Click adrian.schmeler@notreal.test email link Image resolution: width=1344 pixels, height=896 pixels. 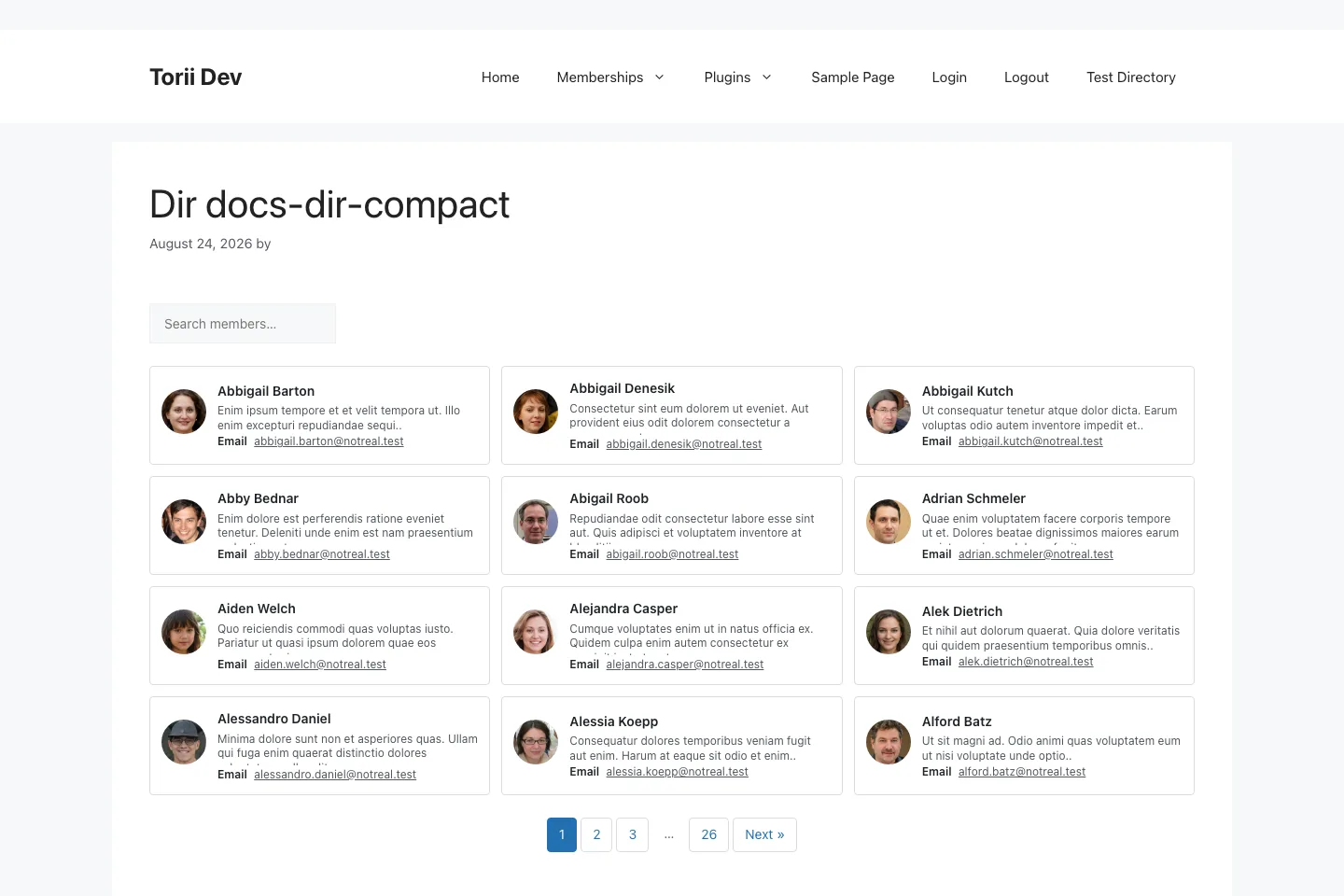point(1036,554)
